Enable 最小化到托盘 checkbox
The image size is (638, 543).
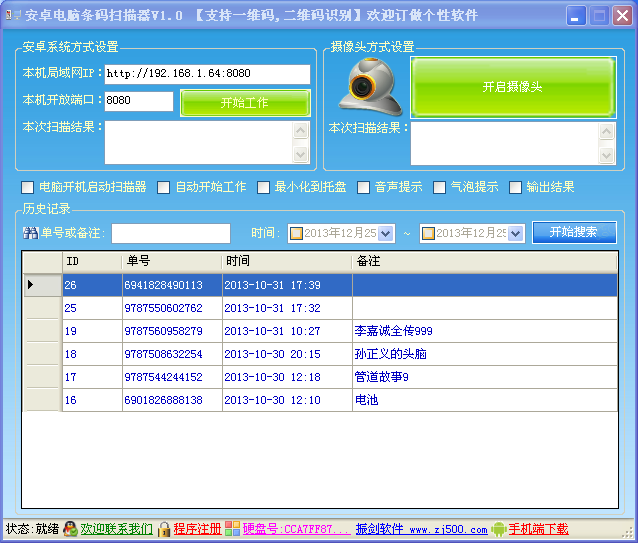pyautogui.click(x=263, y=188)
